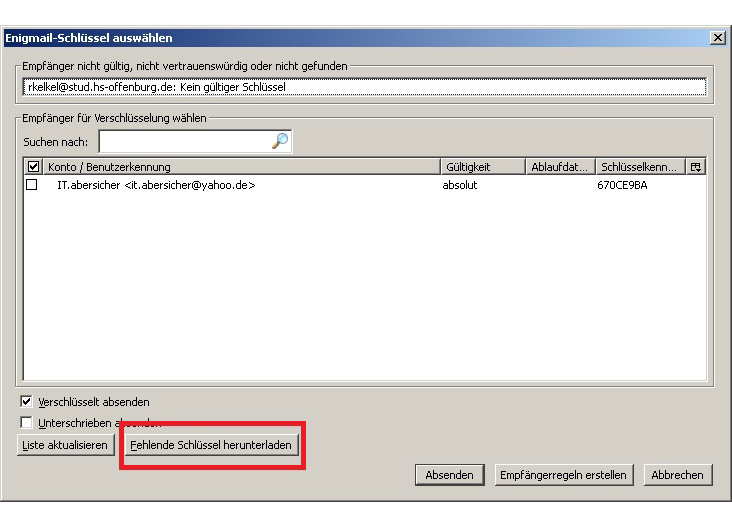The width and height of the screenshot is (732, 527).
Task: Enable the 'Unterschrieben absenden' checkbox
Action: pos(27,422)
